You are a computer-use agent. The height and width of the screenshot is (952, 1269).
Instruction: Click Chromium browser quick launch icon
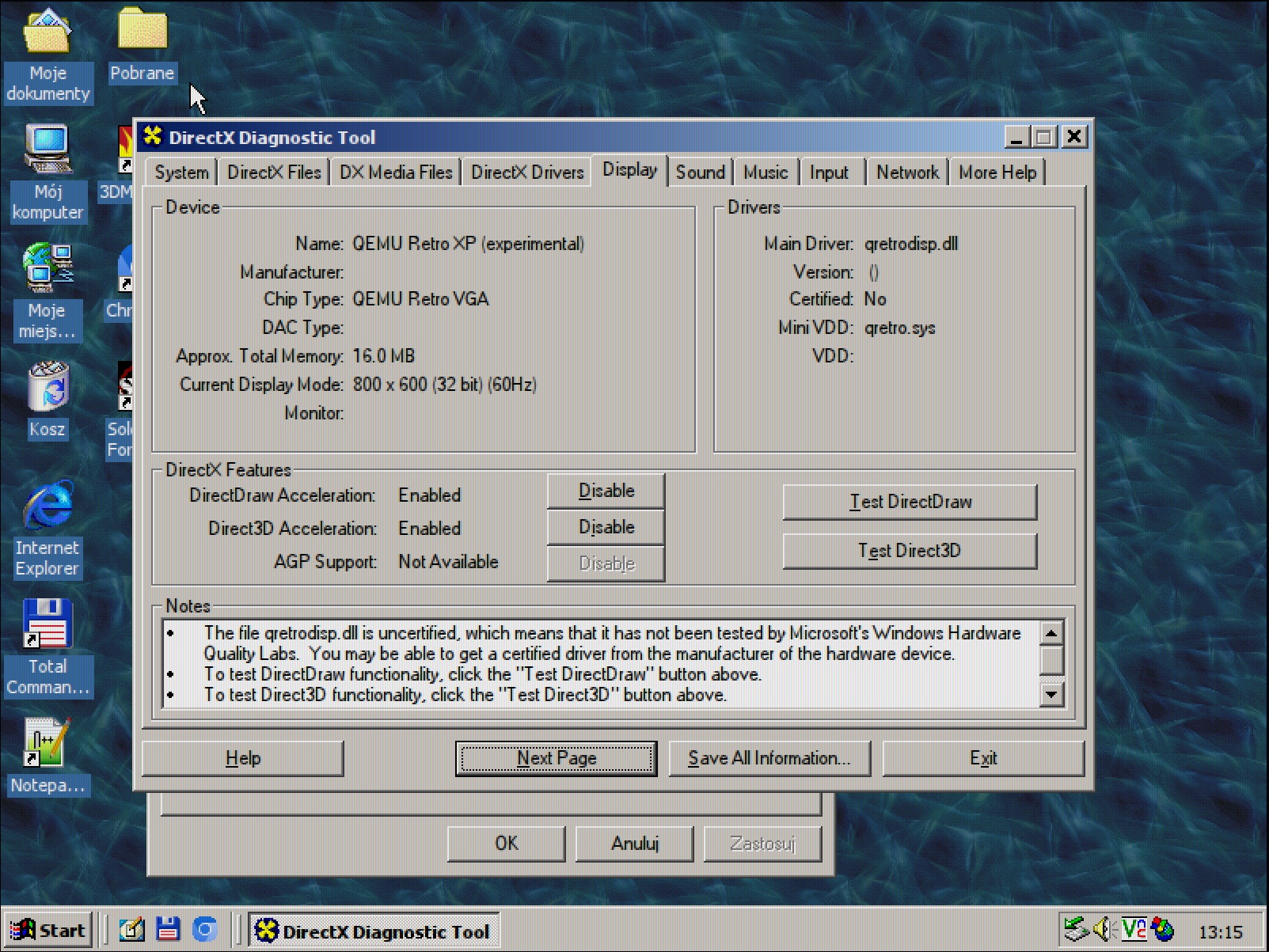(205, 930)
